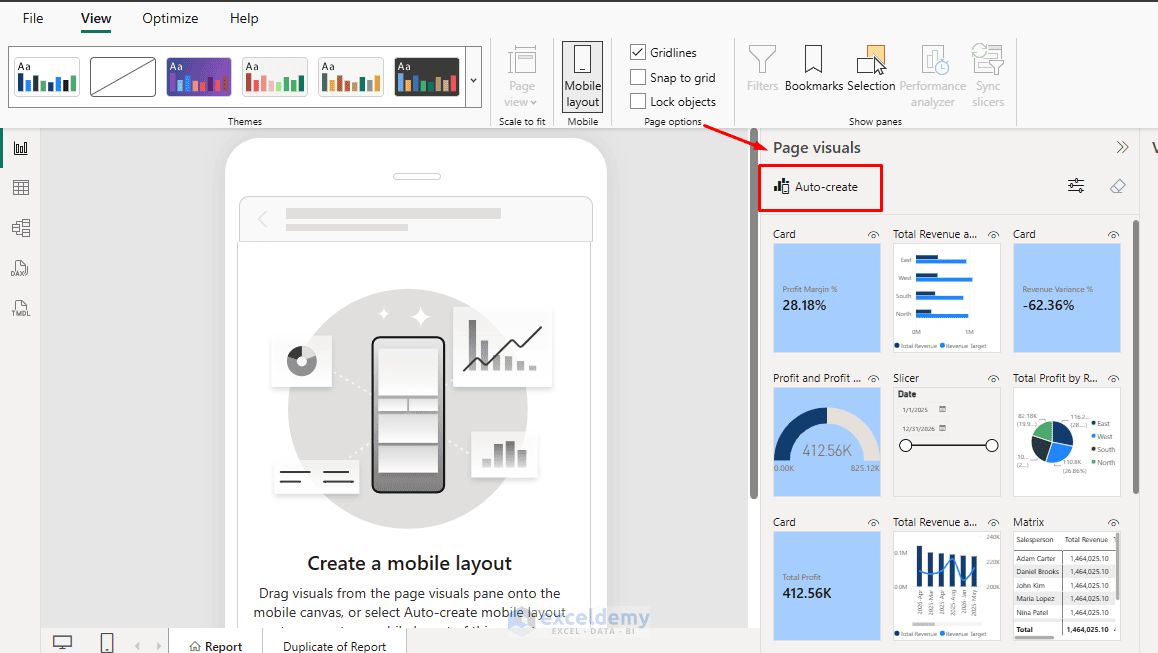Click the Filters pane icon
Screen dimensions: 1158x653
[x=762, y=68]
